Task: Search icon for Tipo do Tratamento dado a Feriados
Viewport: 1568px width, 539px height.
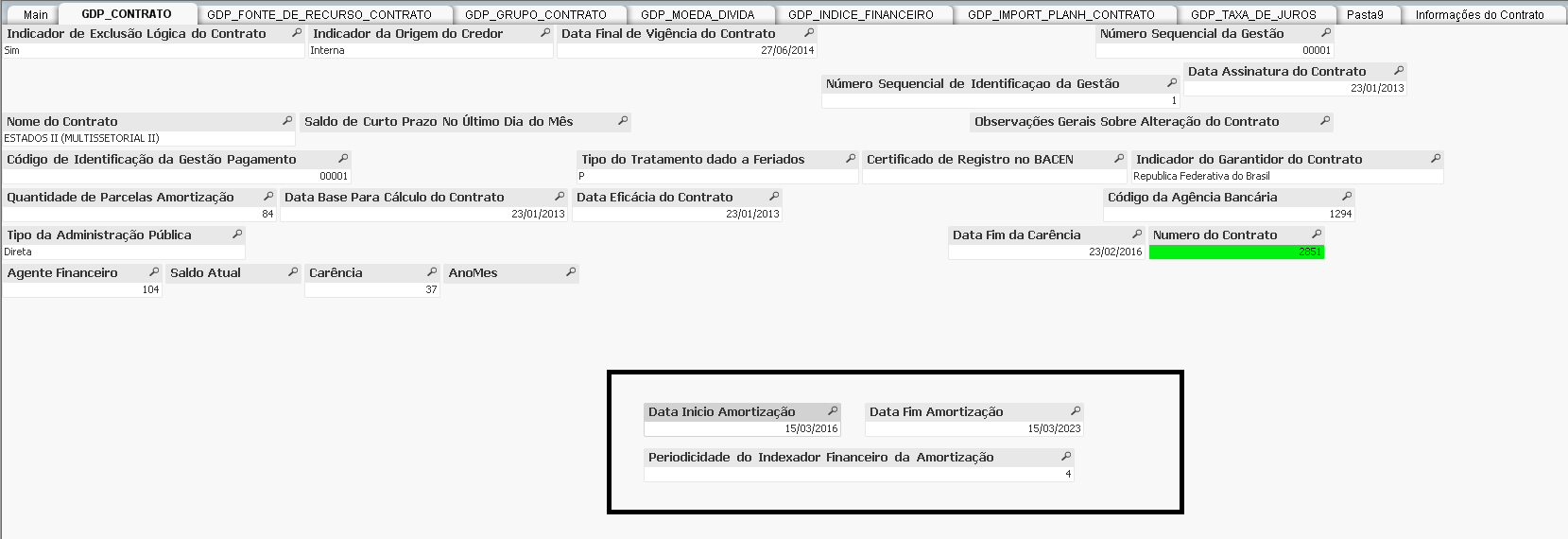Action: [x=851, y=159]
